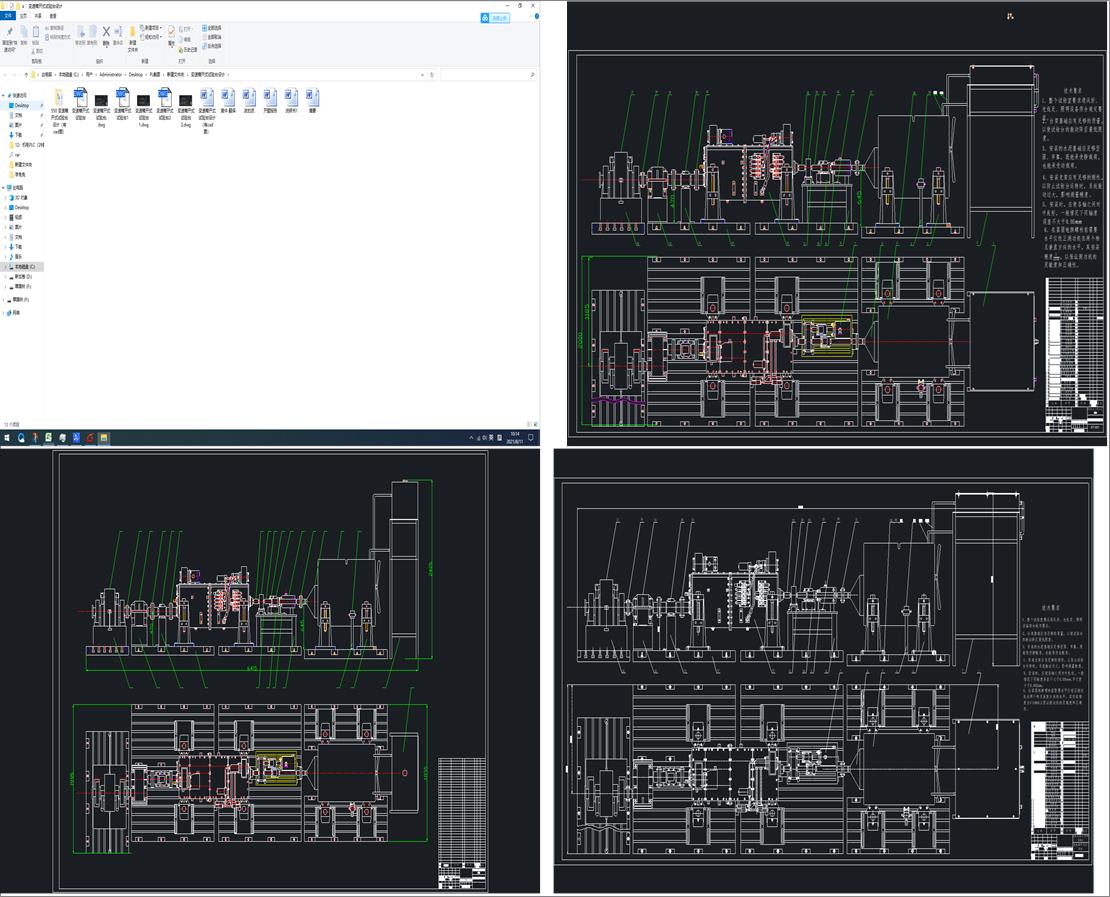Switch to the View ribbon tab

[x=52, y=16]
